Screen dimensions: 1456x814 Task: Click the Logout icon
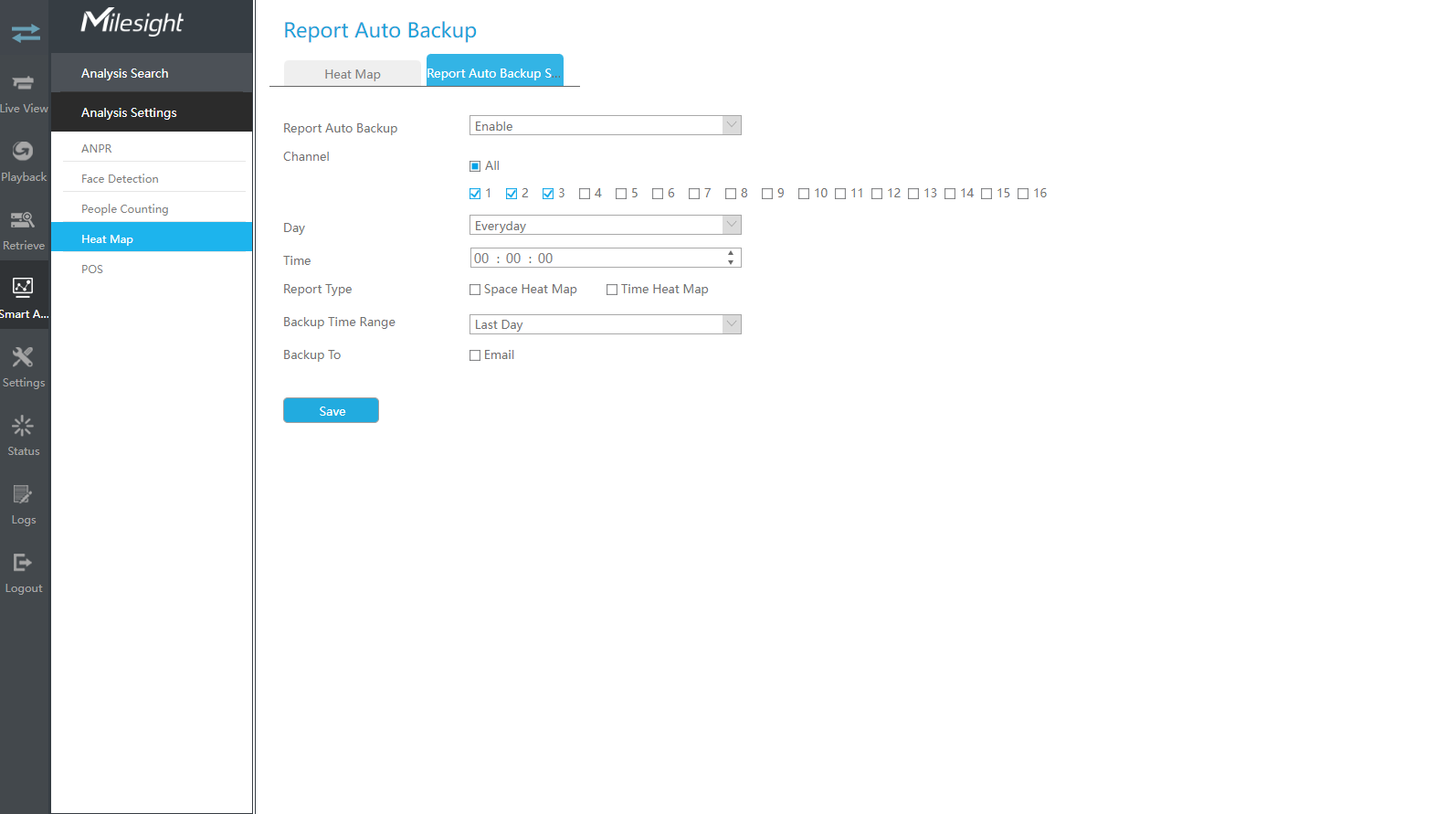tap(23, 563)
